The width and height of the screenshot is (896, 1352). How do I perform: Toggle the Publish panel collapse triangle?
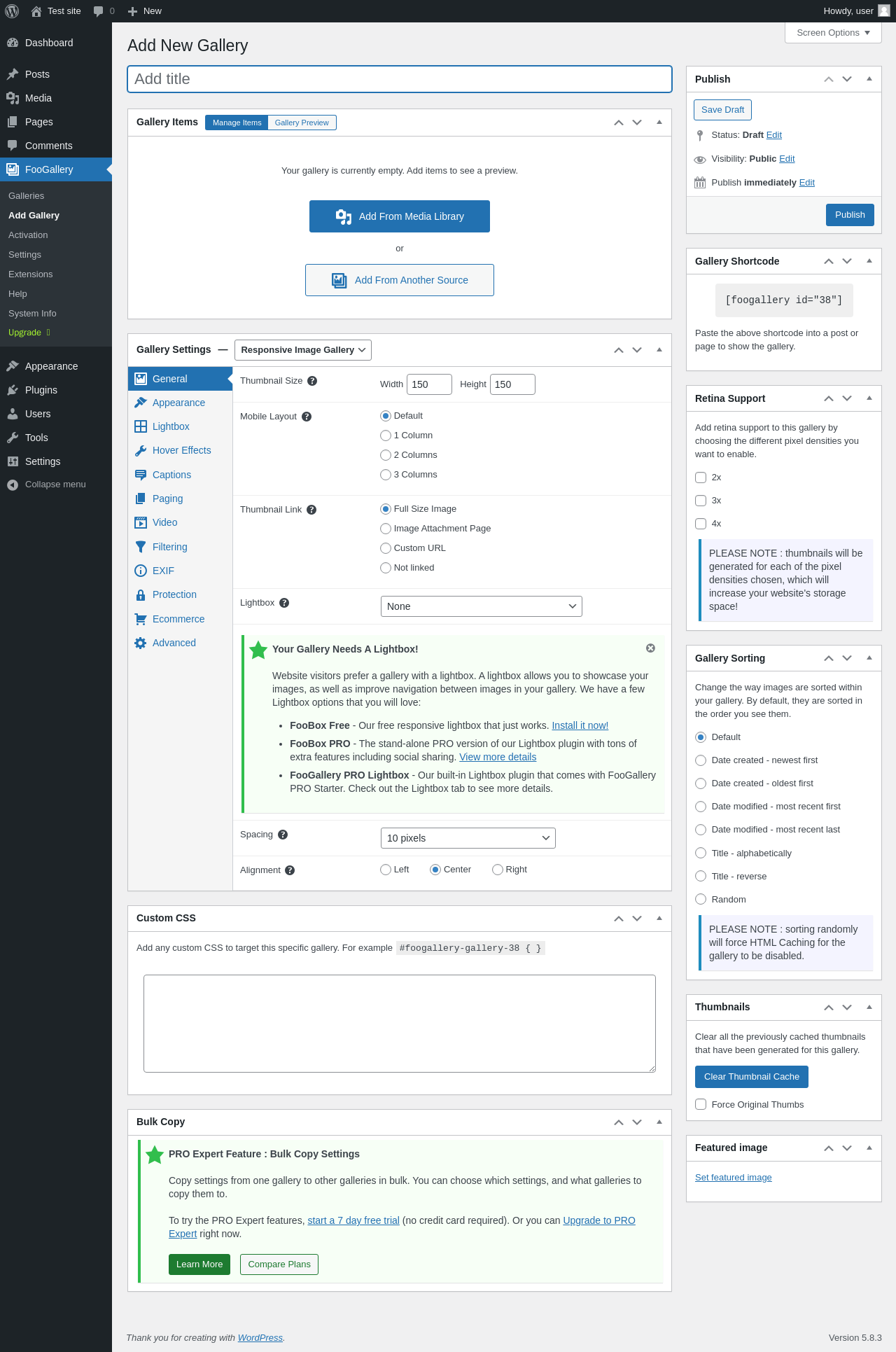click(x=869, y=79)
